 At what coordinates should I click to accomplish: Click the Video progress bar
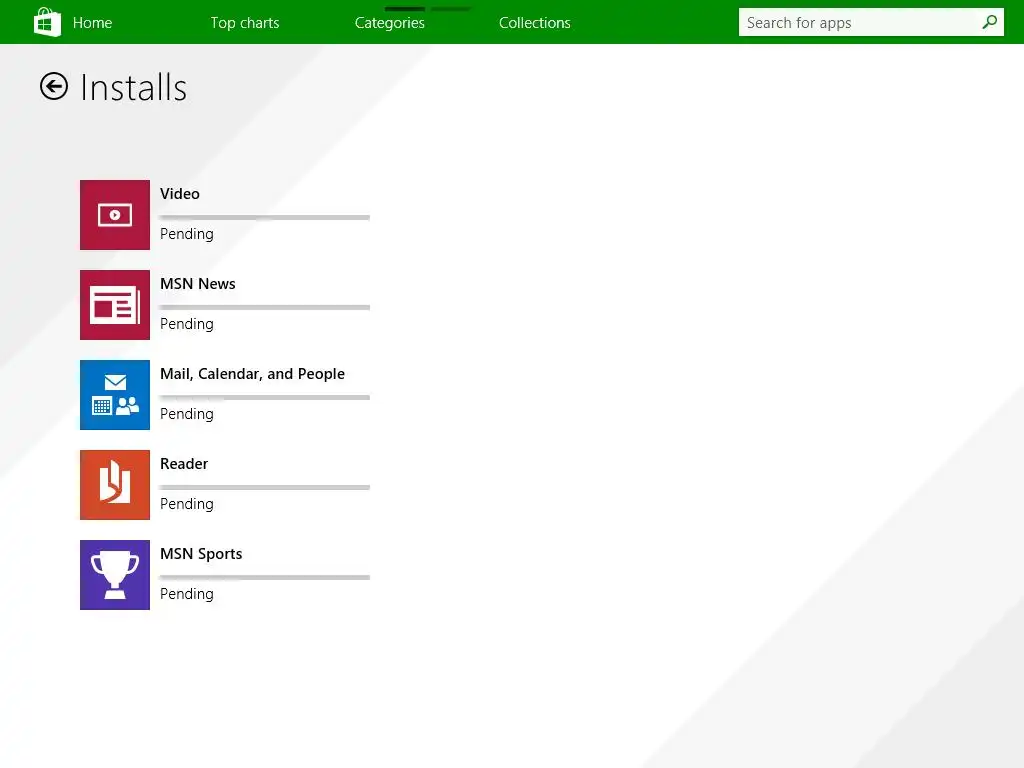[265, 217]
